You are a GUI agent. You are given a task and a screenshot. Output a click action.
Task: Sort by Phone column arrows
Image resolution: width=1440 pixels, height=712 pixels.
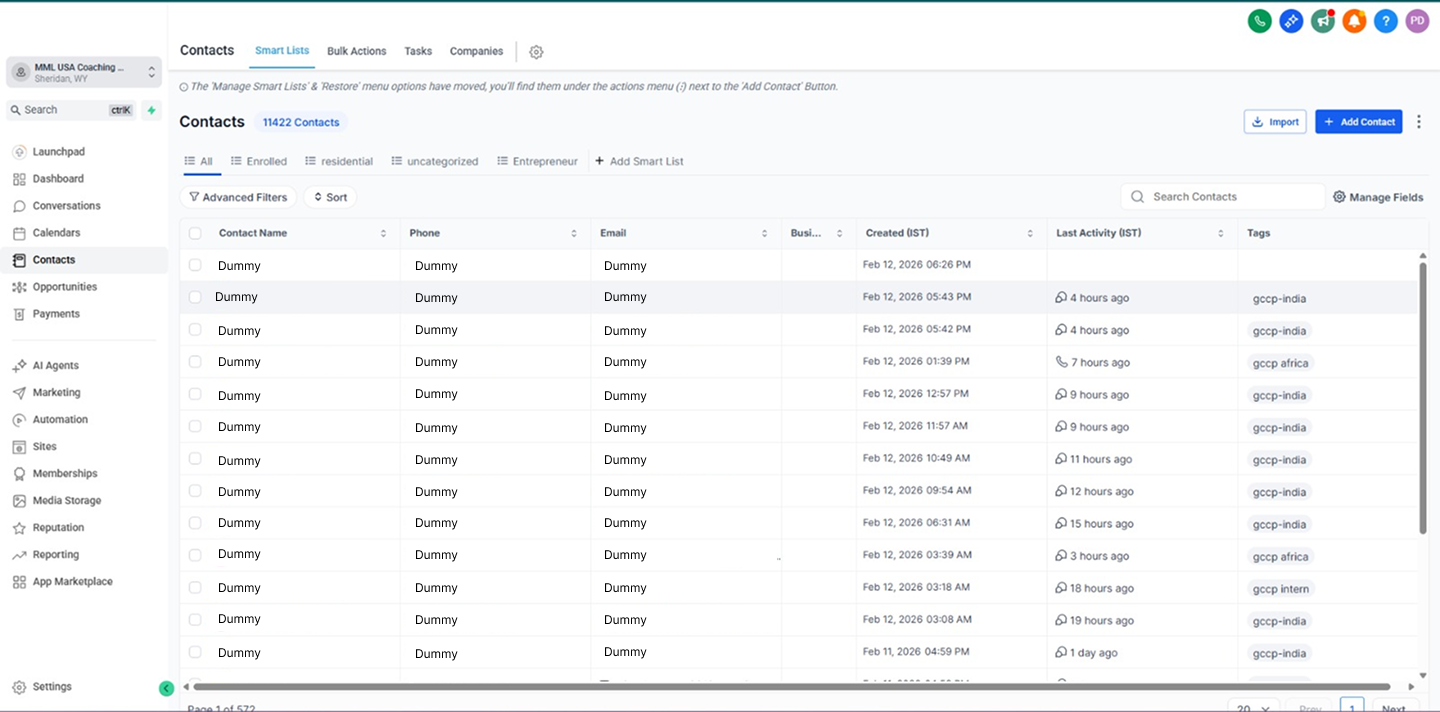[574, 234]
